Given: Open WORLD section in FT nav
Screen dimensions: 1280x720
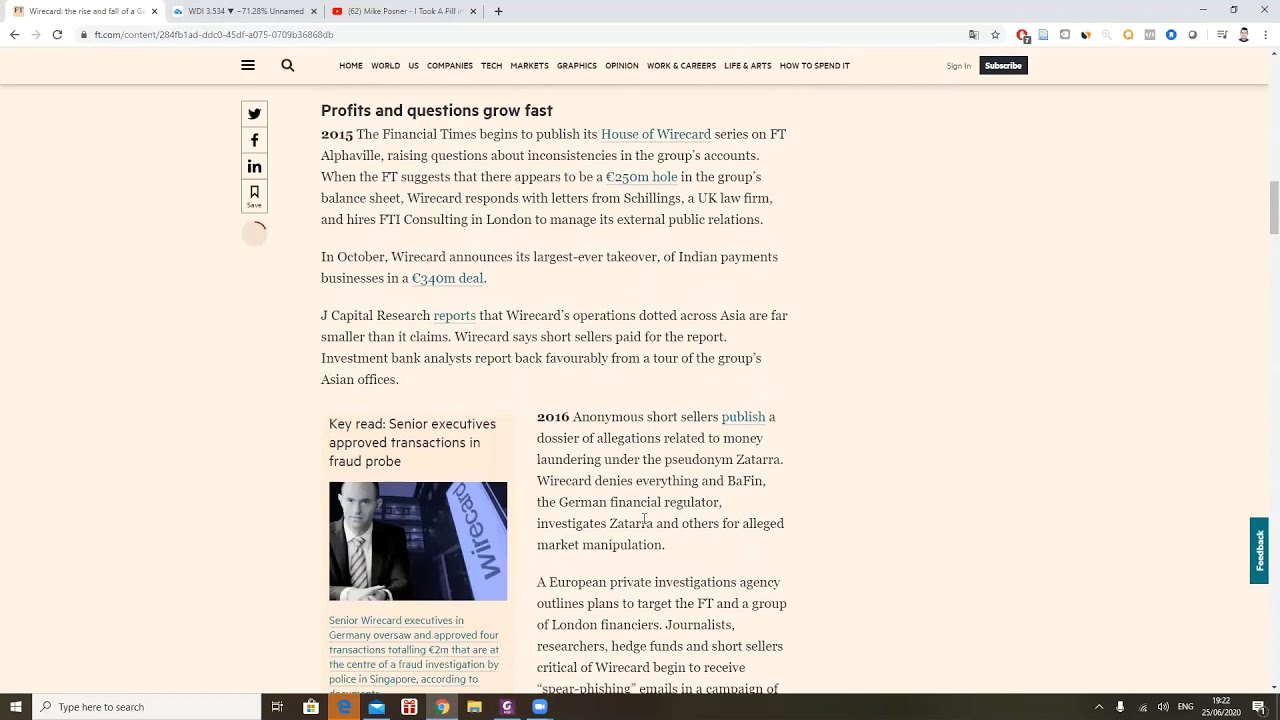Looking at the screenshot, I should 385,66.
